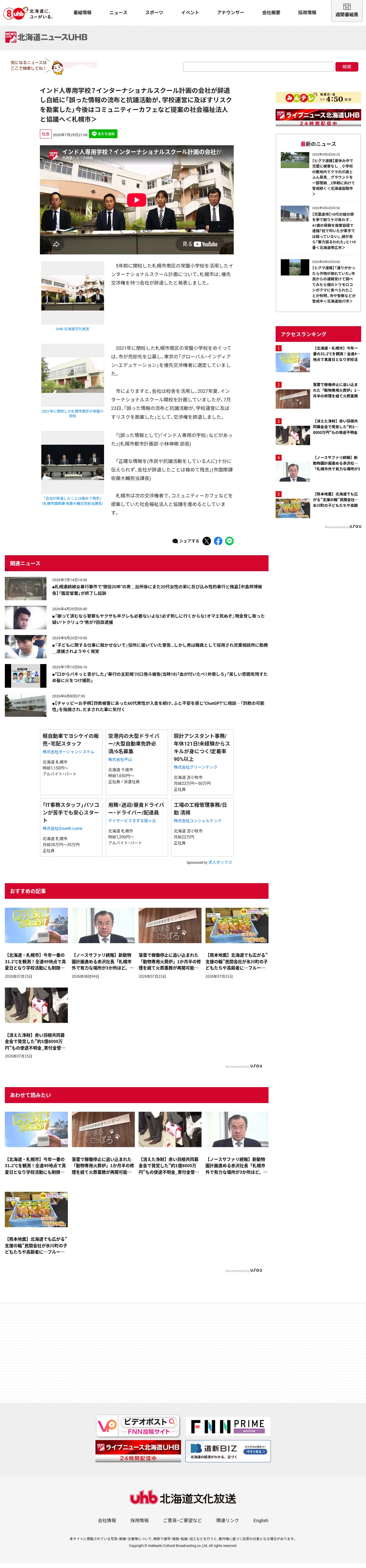Viewport: 366px width, 1568px height.
Task: Open おすすめの記事 card dated 2026年07月15日 about 31.2℃
Action: [x=36, y=943]
